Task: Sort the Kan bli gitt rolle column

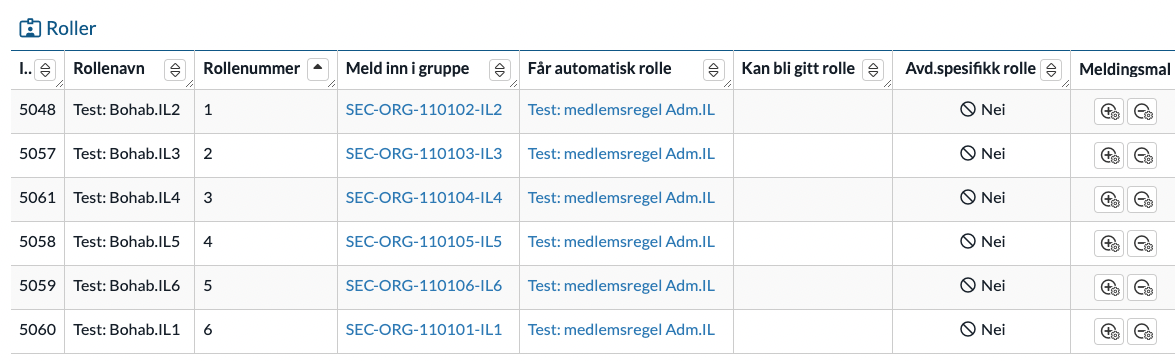Action: pos(873,70)
